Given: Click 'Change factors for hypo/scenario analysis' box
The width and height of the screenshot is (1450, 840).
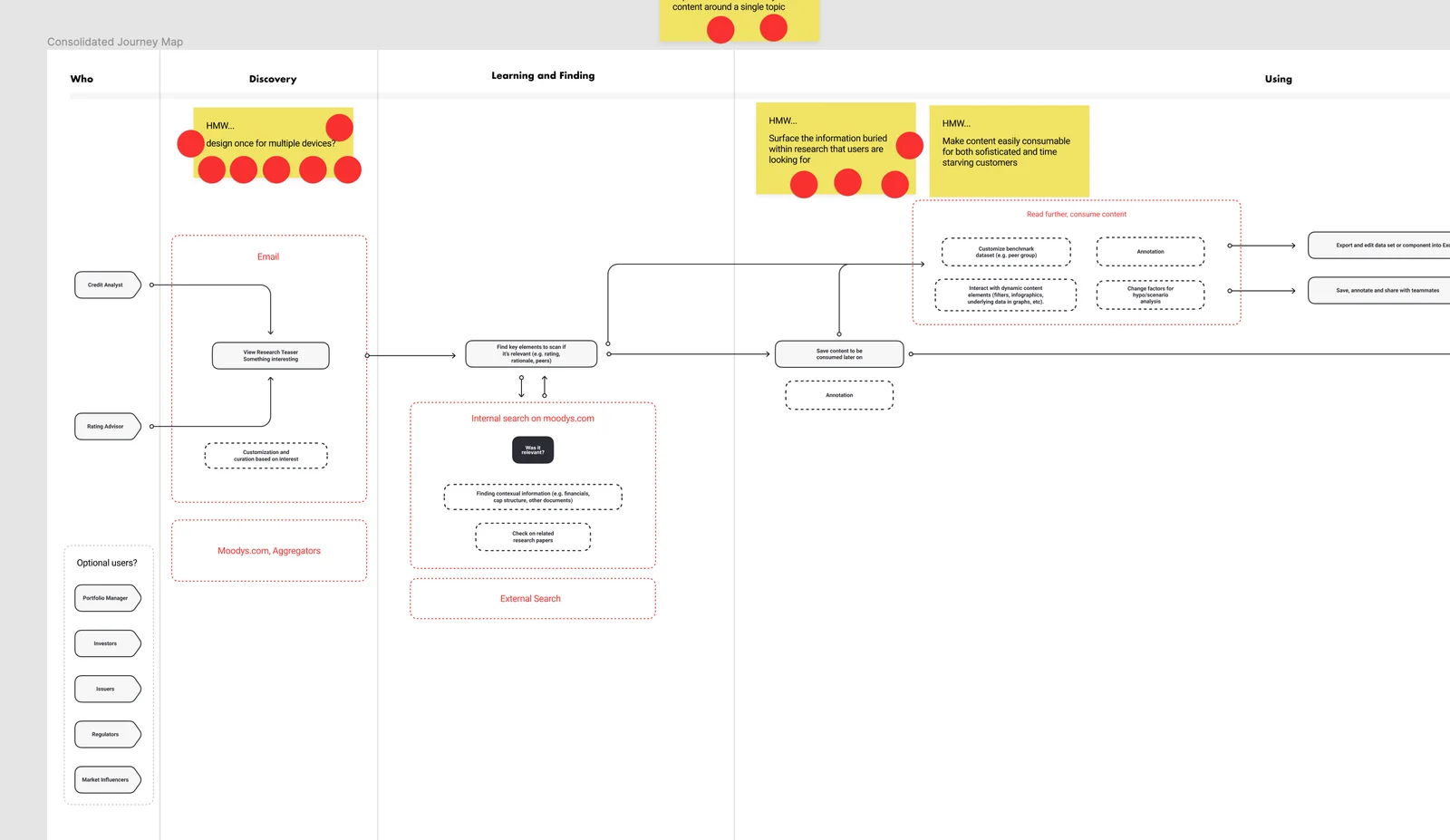Looking at the screenshot, I should coord(1150,294).
